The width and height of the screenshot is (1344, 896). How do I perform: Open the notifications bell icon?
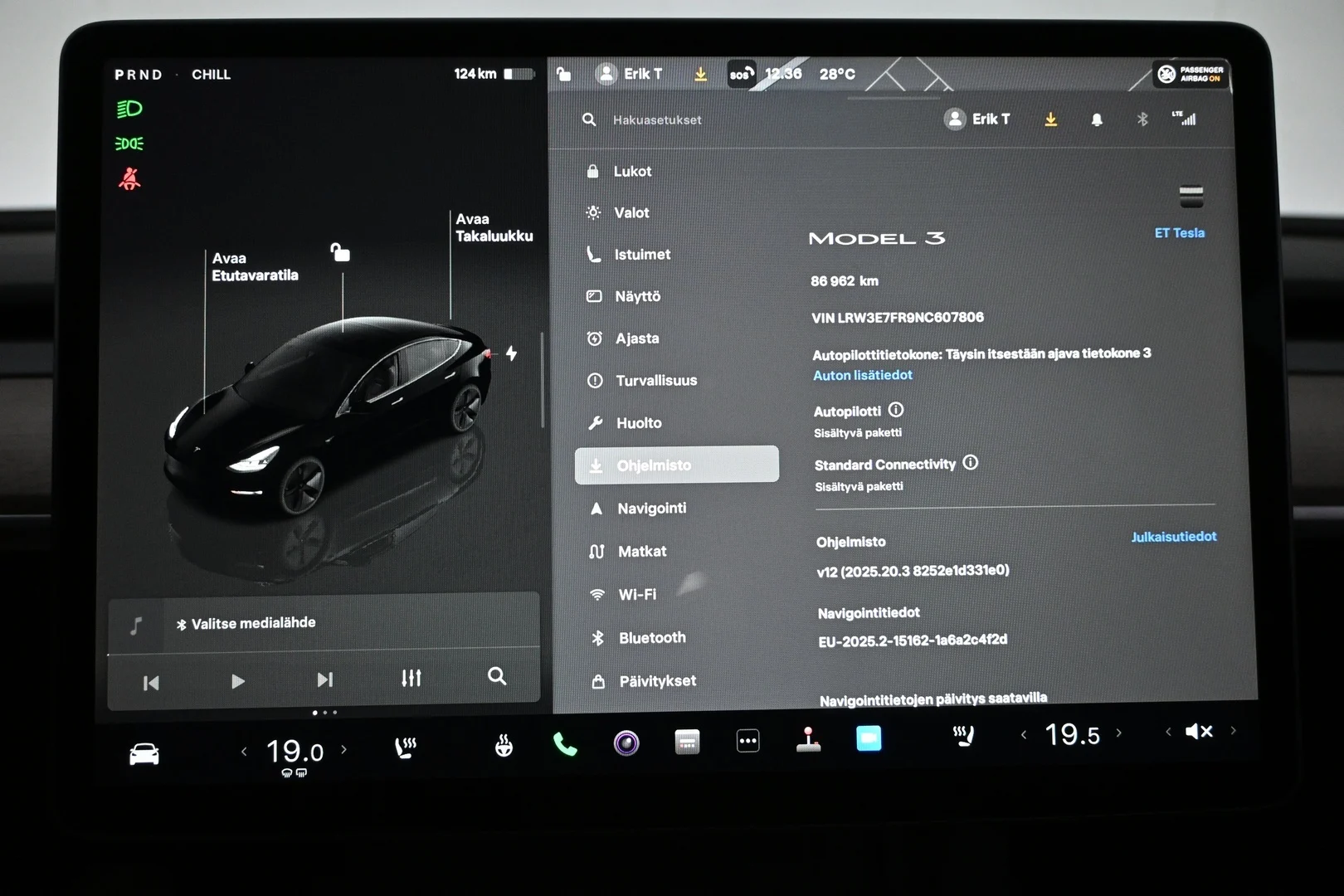click(1097, 119)
